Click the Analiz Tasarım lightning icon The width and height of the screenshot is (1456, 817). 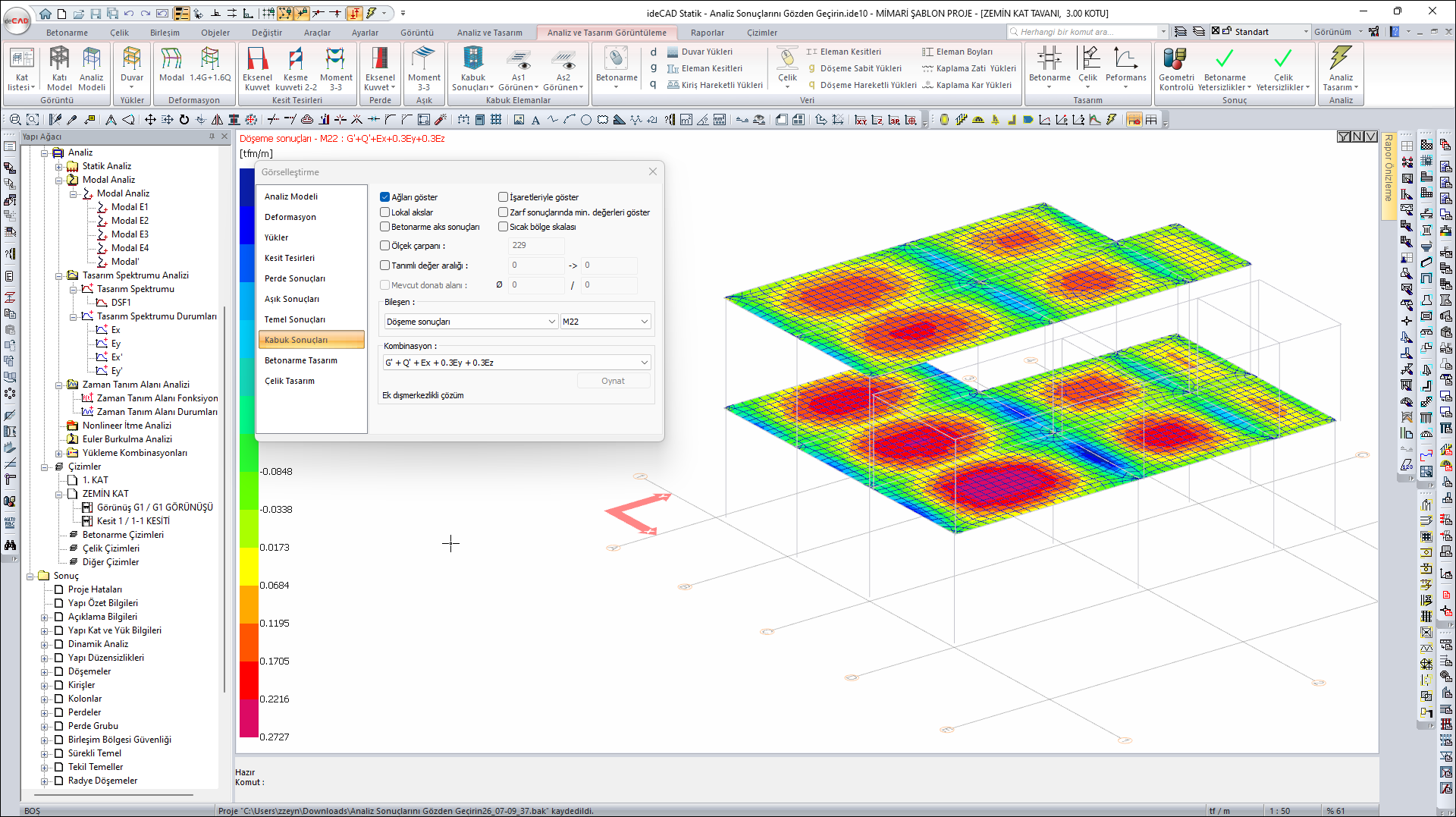click(1340, 67)
